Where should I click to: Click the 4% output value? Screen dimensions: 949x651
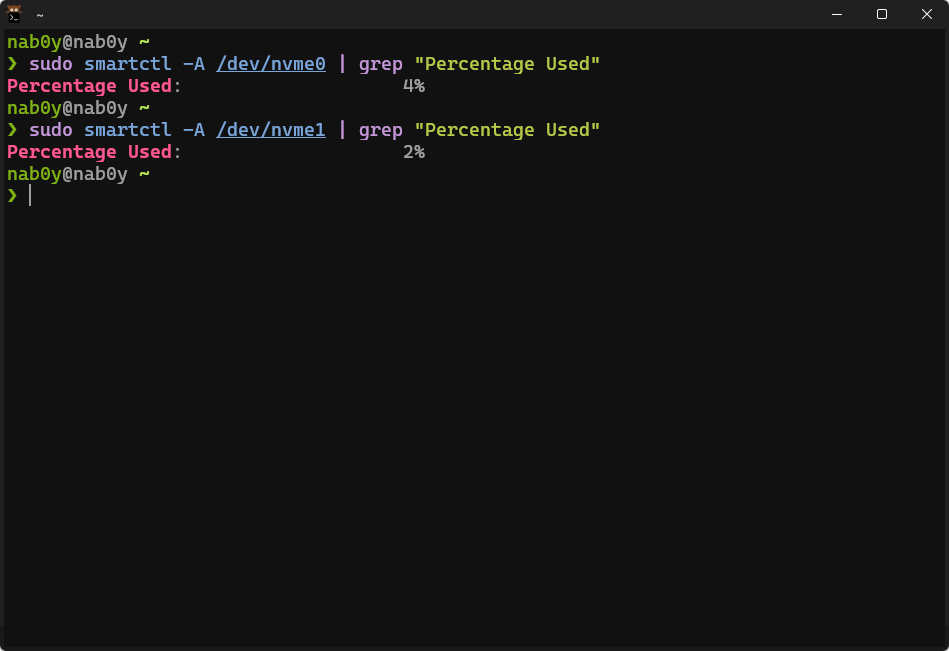[x=414, y=86]
